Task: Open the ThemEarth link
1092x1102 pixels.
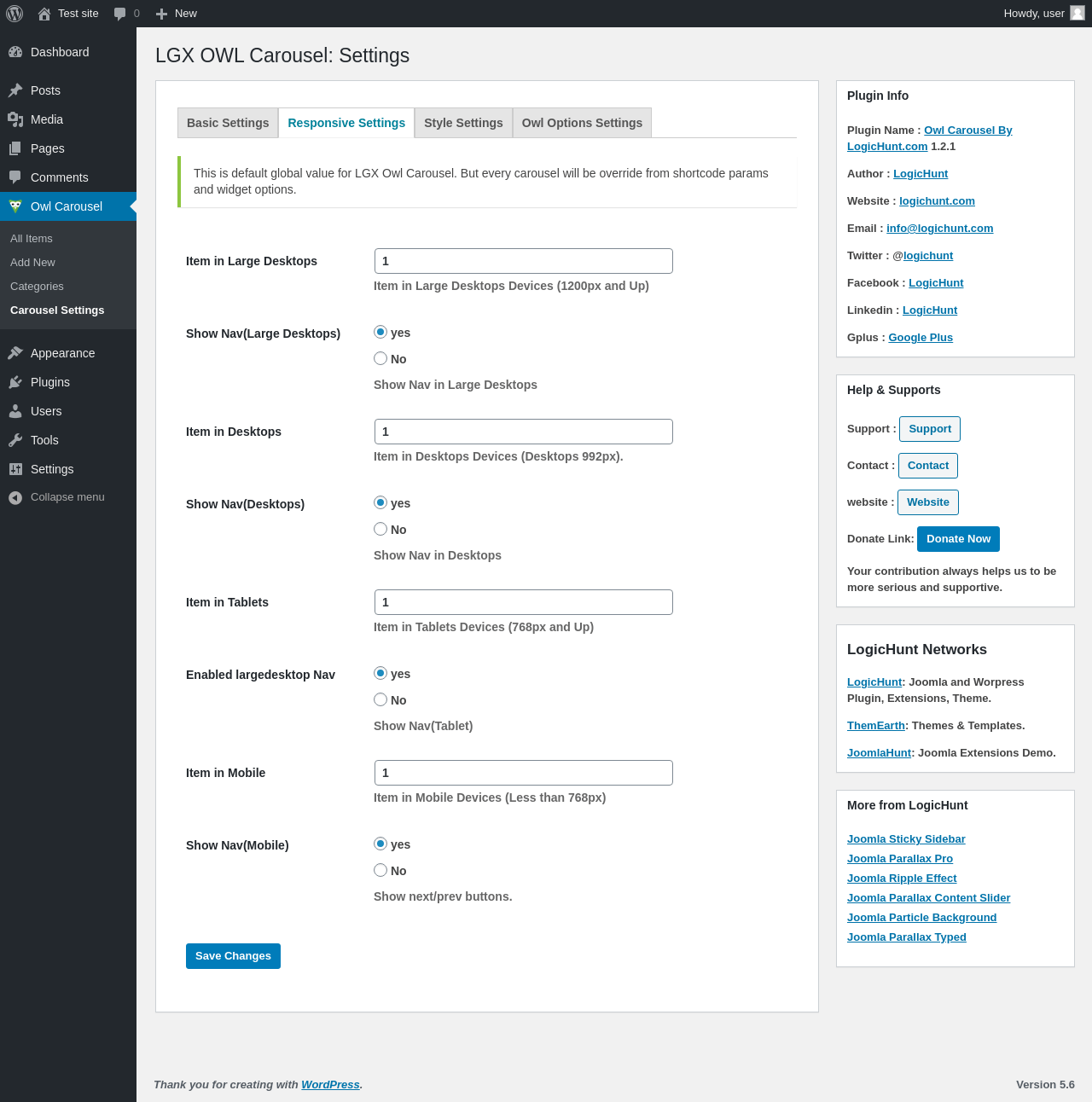Action: pos(876,726)
